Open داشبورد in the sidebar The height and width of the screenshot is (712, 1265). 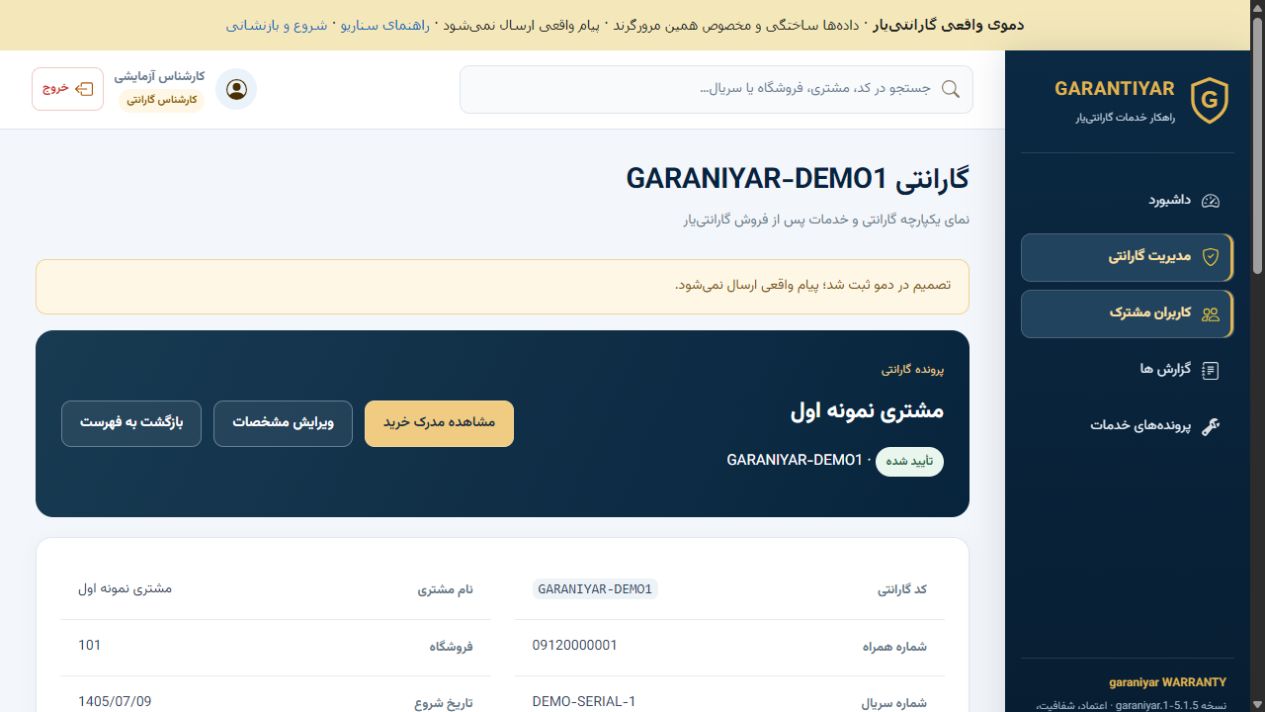[1127, 201]
